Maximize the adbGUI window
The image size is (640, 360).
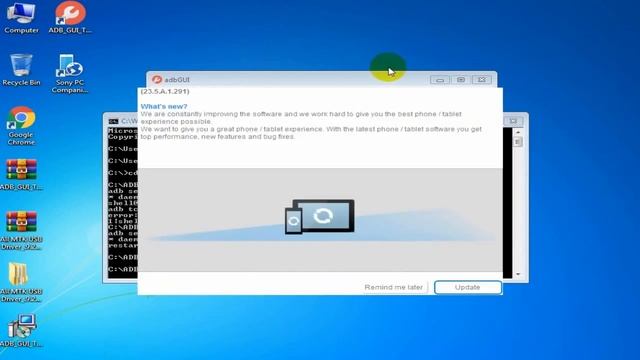coord(461,80)
